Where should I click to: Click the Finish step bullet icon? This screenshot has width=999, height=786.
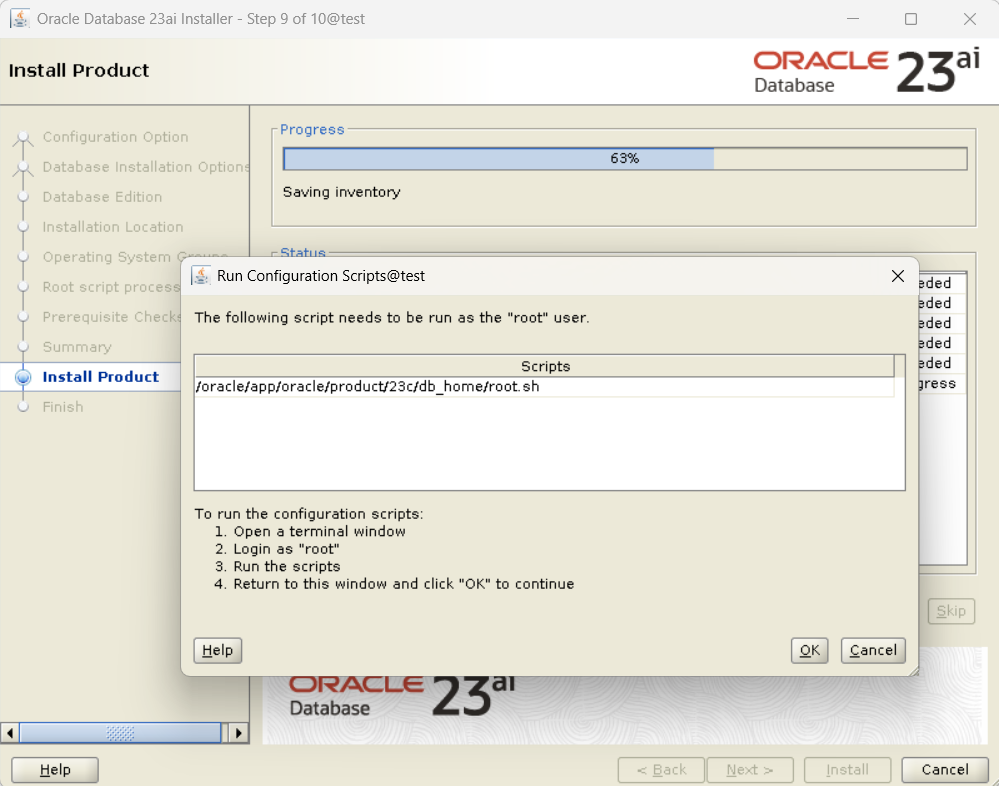pos(23,406)
